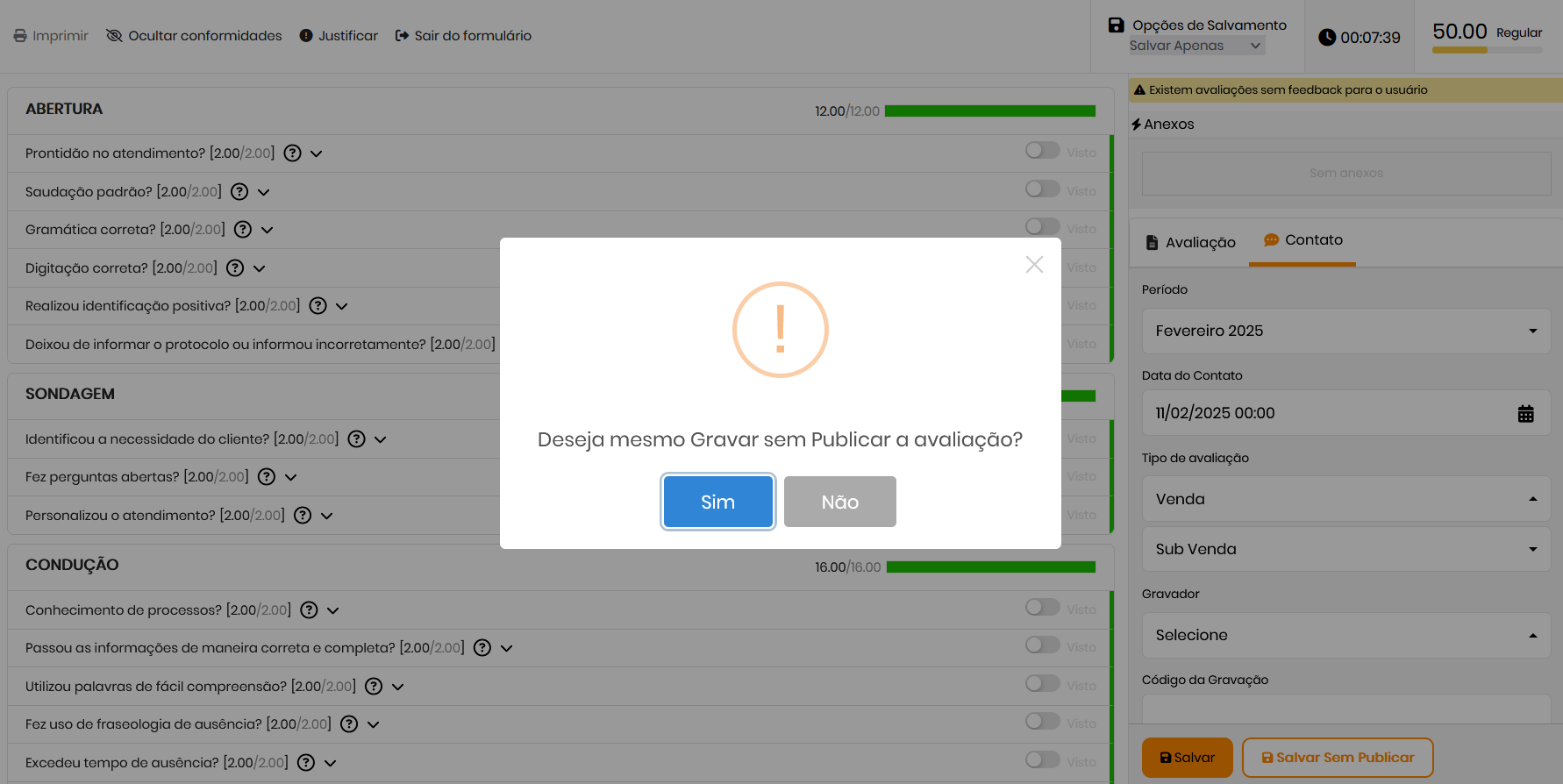The image size is (1563, 784).
Task: Click the Imprimir printer icon
Action: pyautogui.click(x=20, y=36)
